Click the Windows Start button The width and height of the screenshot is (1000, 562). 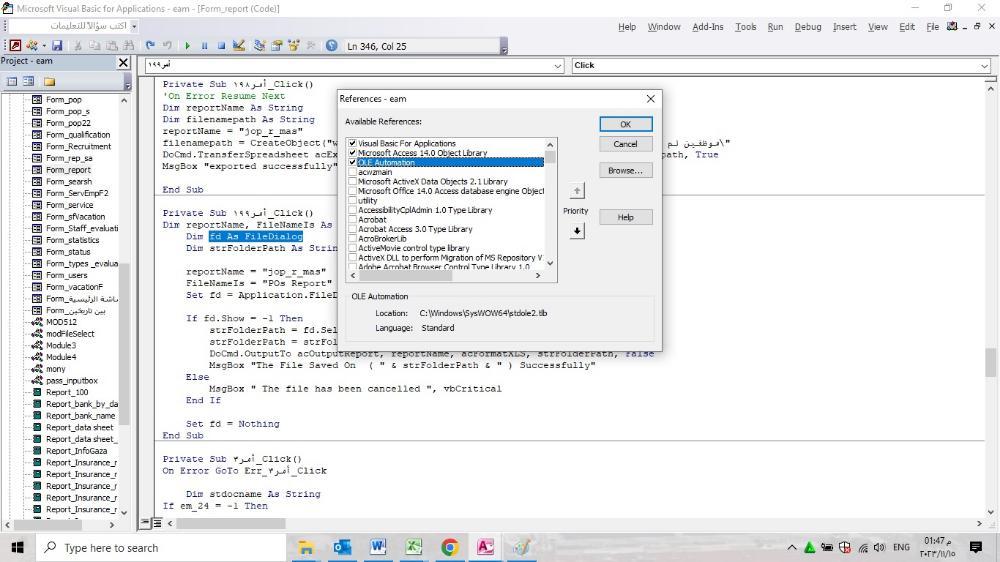(17, 547)
